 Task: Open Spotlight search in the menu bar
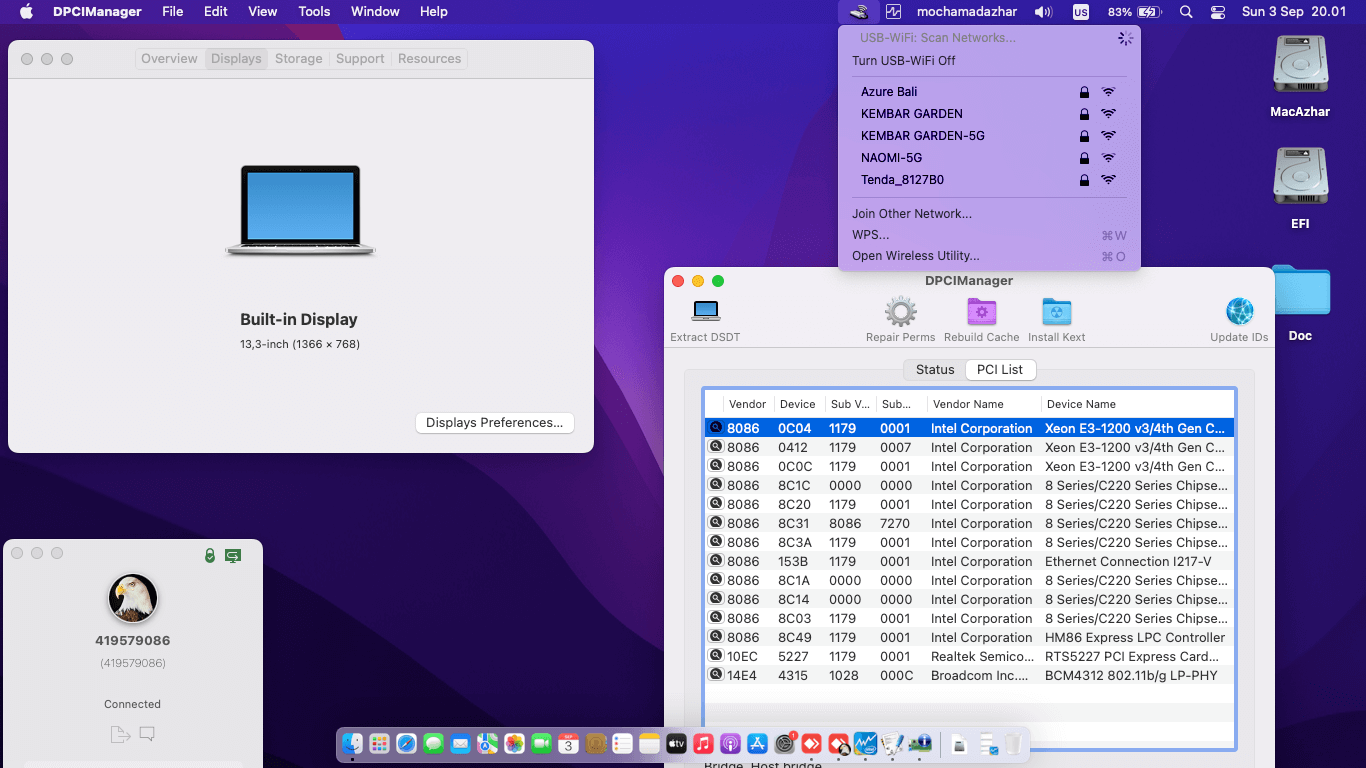click(1186, 12)
